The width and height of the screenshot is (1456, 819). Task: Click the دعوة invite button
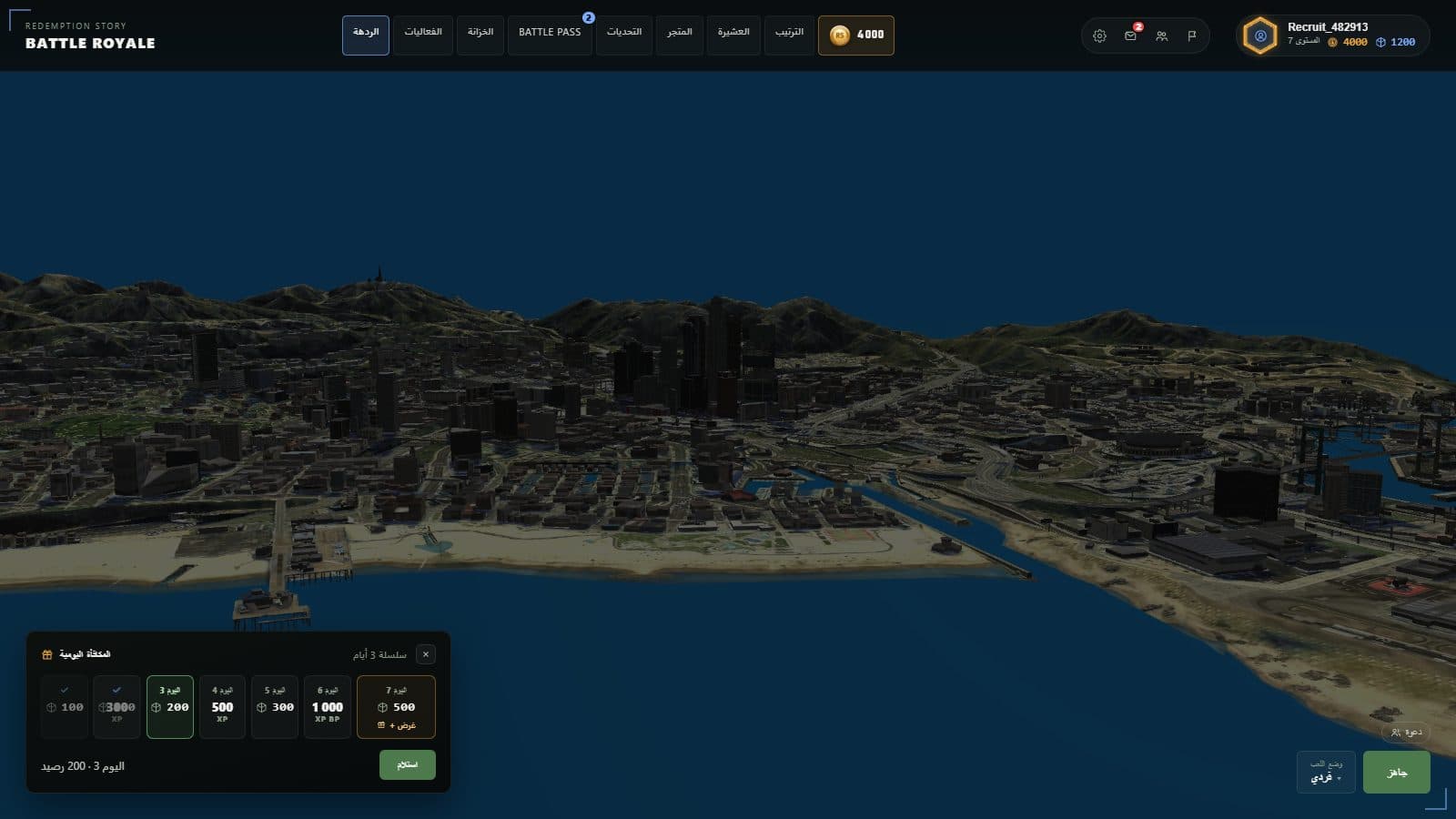[1406, 732]
